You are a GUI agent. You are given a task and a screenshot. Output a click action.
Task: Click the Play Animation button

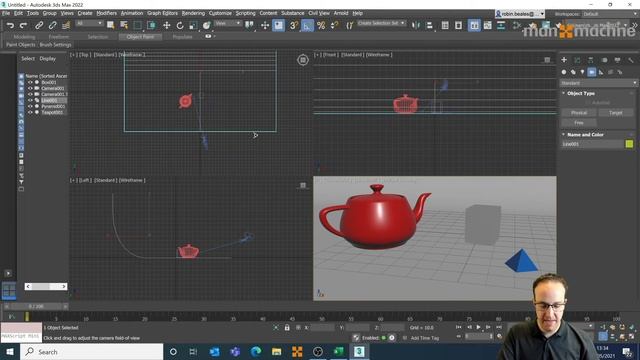(x=478, y=327)
